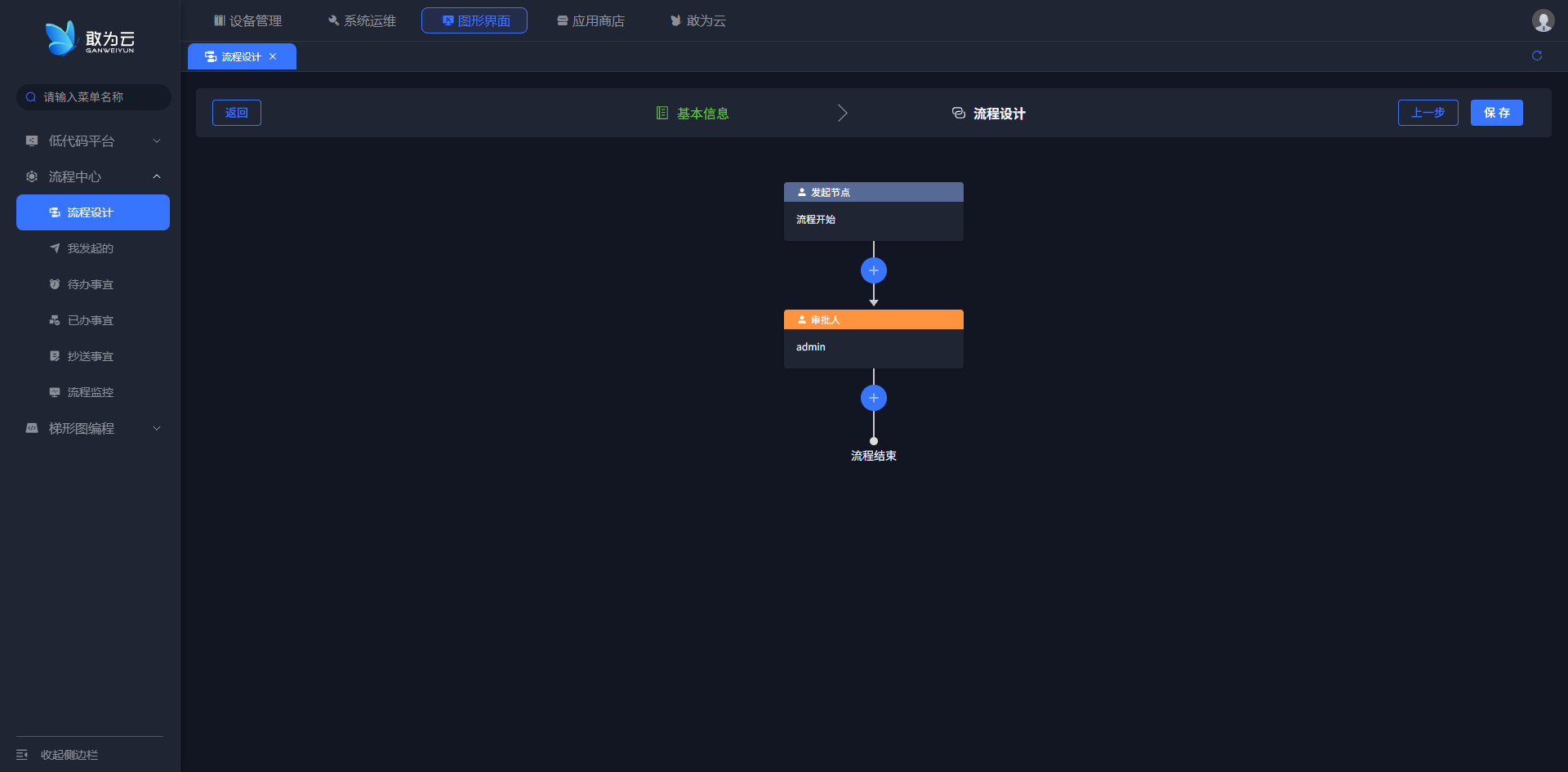Select the admin approver node body
Screen dimensions: 1568x772
(874, 349)
